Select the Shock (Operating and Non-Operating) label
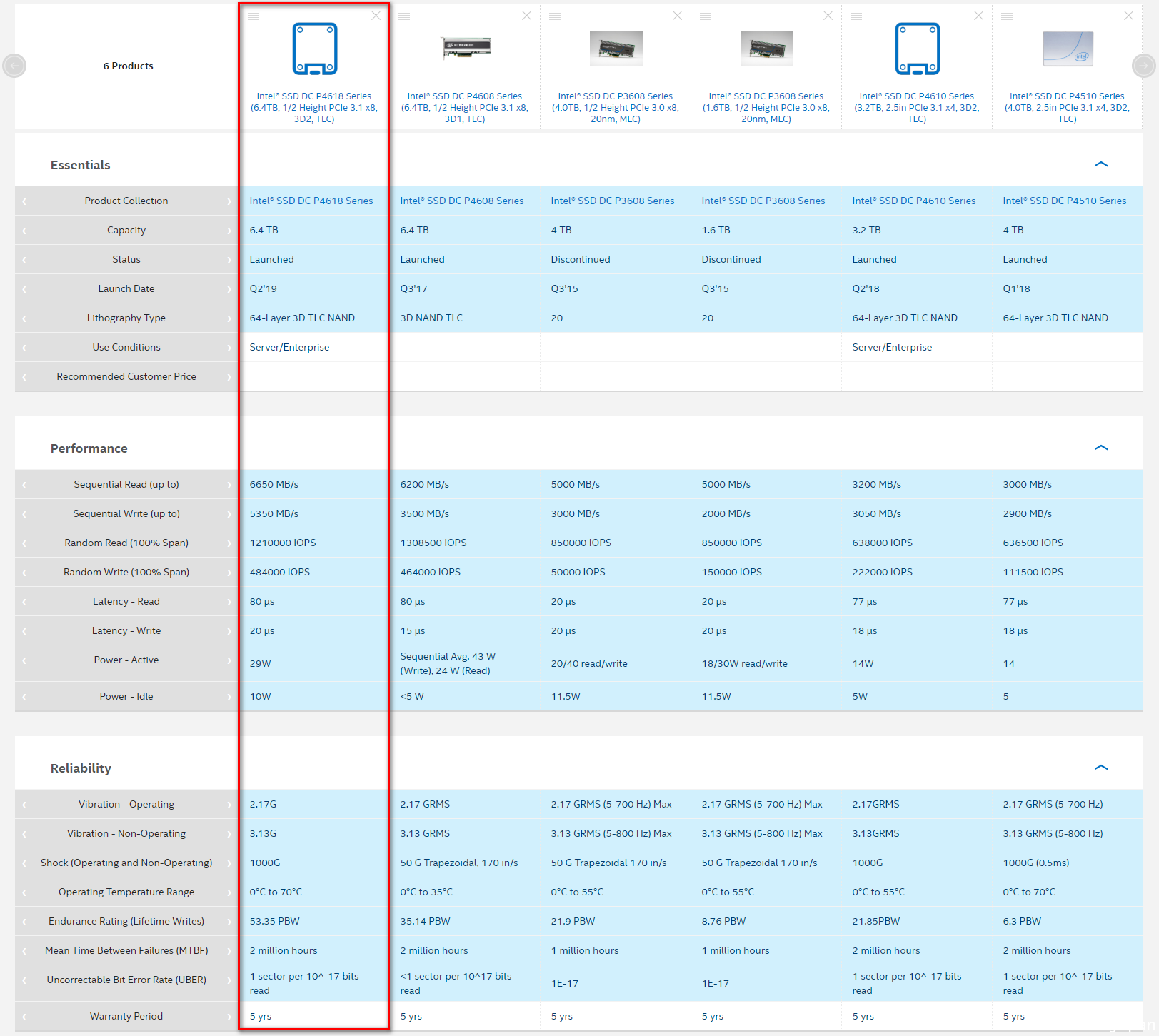 coord(126,863)
